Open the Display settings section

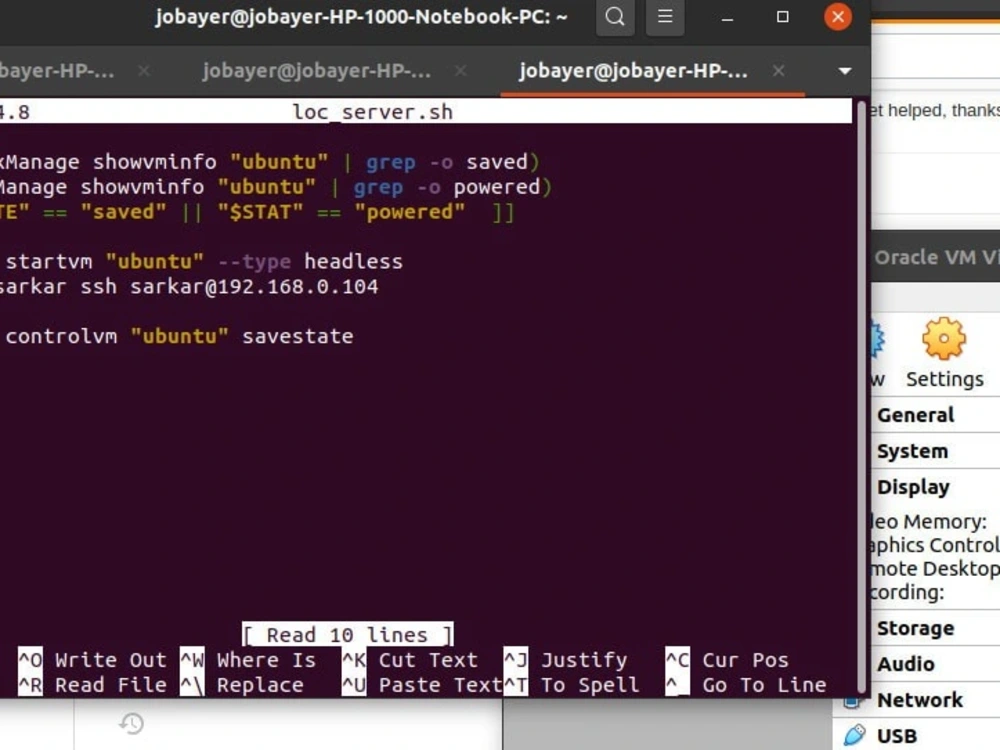coord(913,487)
